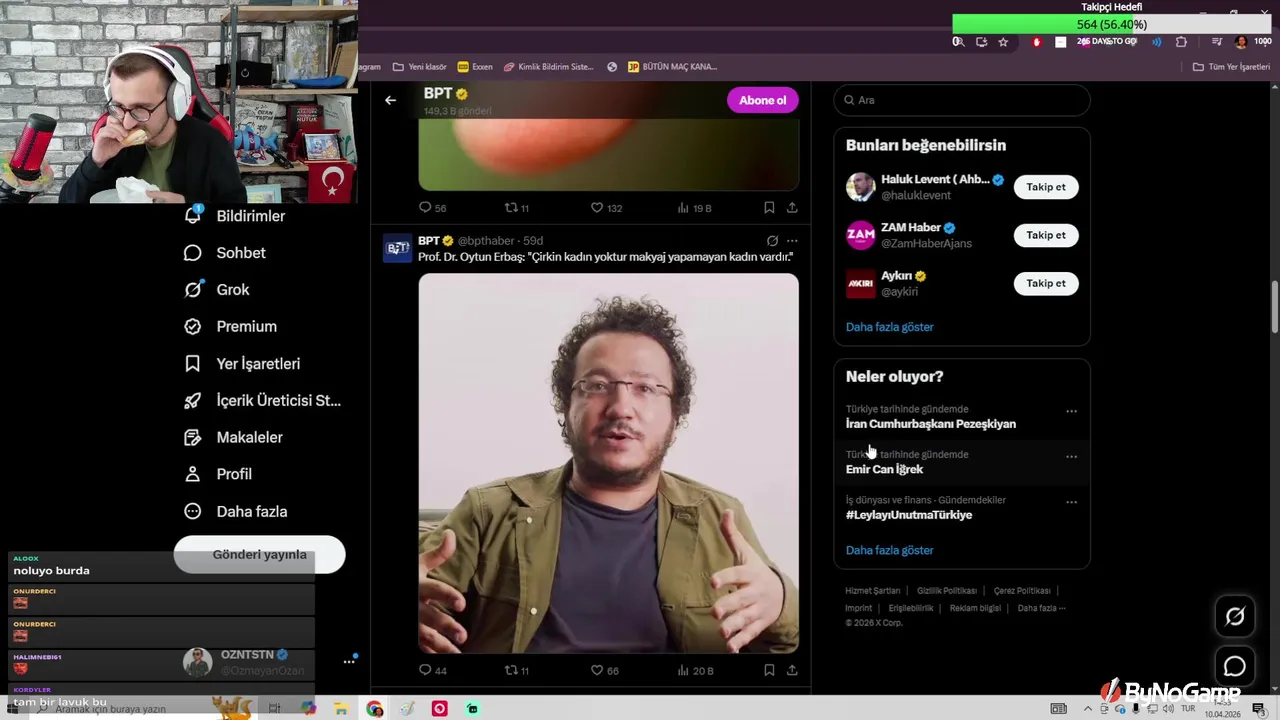The width and height of the screenshot is (1280, 720).
Task: Repost the post with 66 likes
Action: pyautogui.click(x=517, y=670)
